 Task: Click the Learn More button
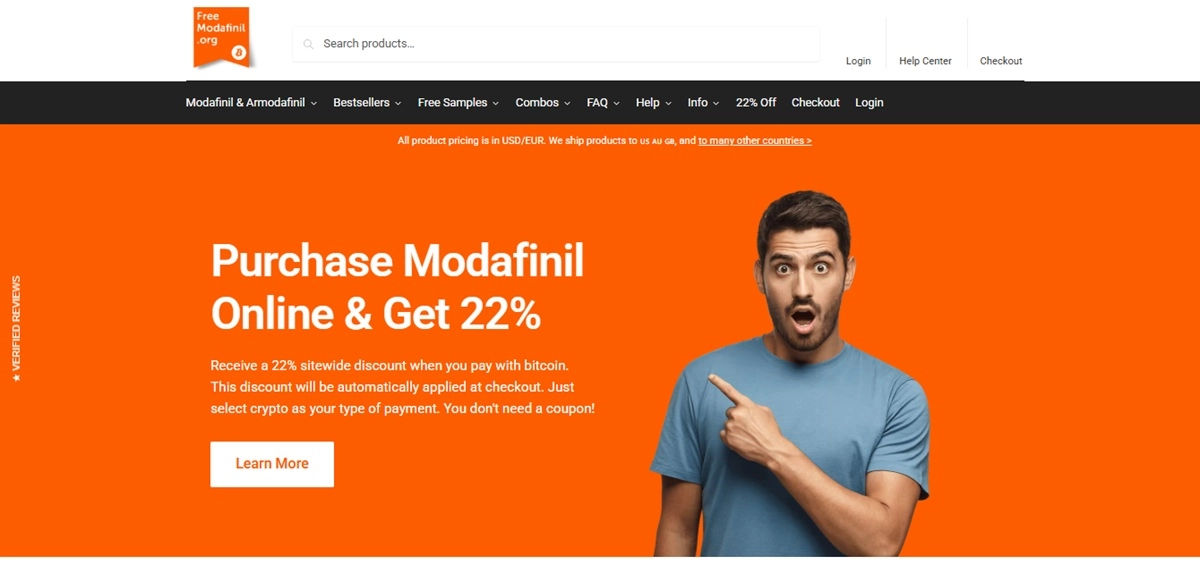coord(272,464)
